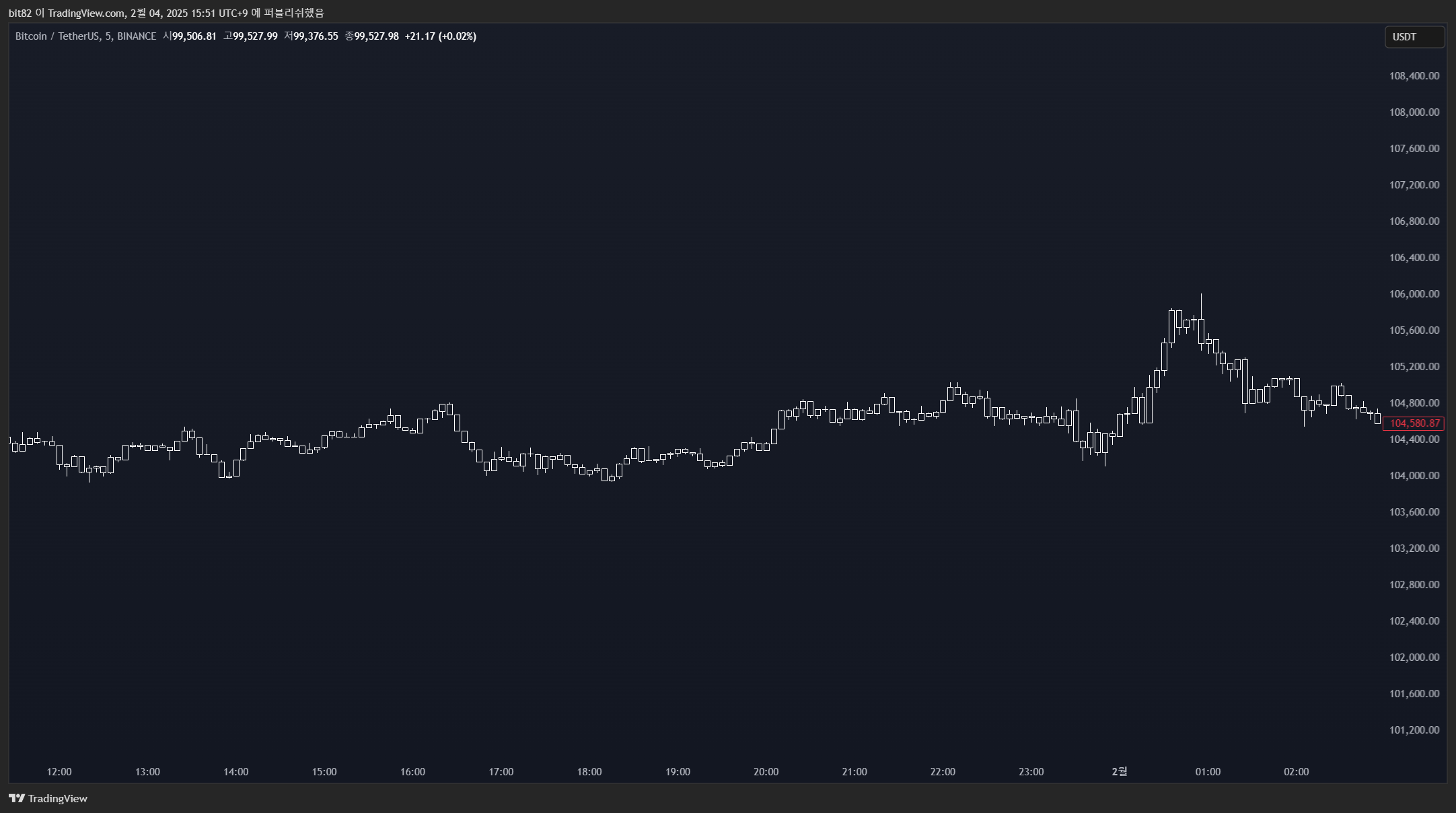
Task: Click the 105,200.00 price axis label
Action: click(1414, 367)
